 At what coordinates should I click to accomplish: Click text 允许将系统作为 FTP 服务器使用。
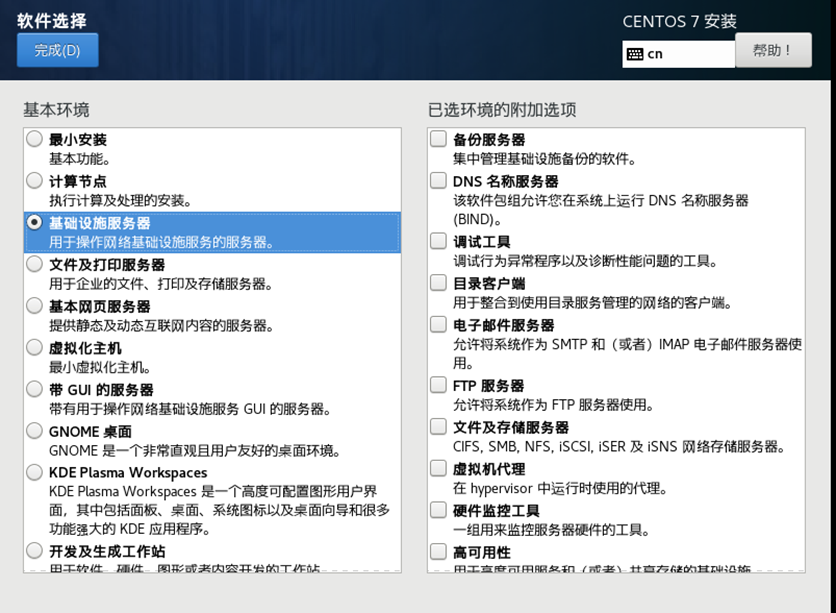click(554, 405)
